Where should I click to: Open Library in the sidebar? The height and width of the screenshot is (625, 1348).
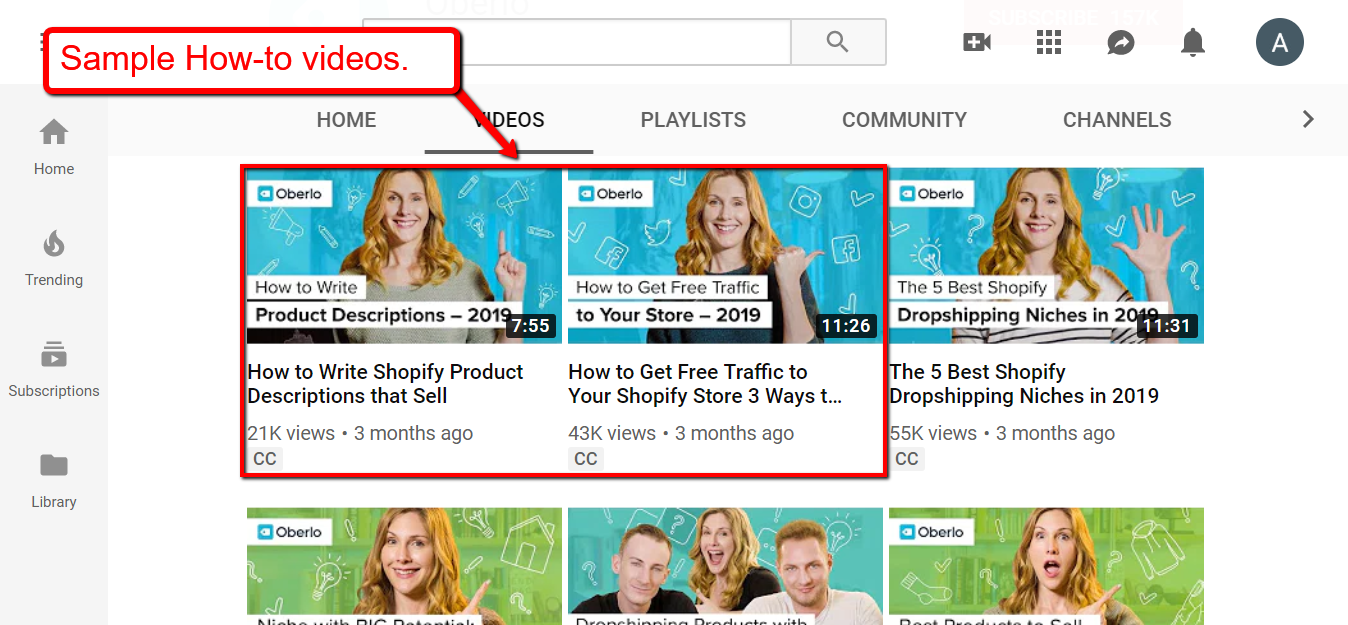54,480
